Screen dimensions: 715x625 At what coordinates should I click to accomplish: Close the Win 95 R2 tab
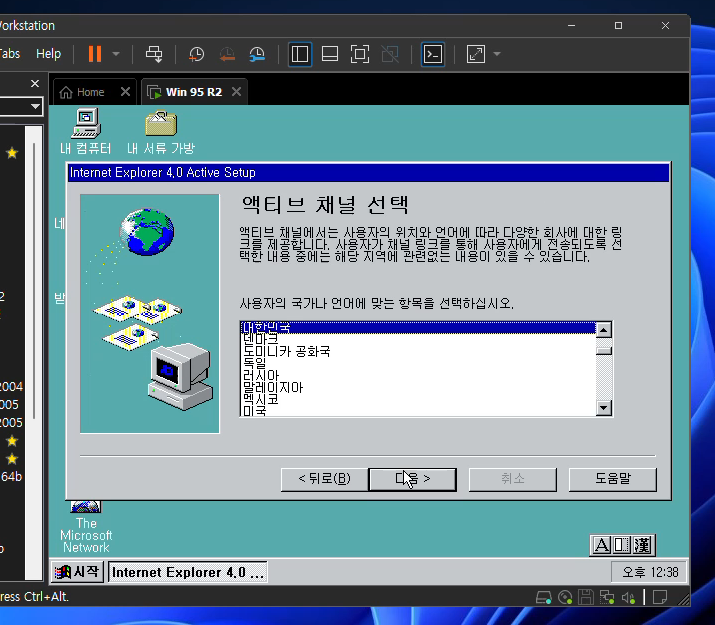pyautogui.click(x=236, y=92)
